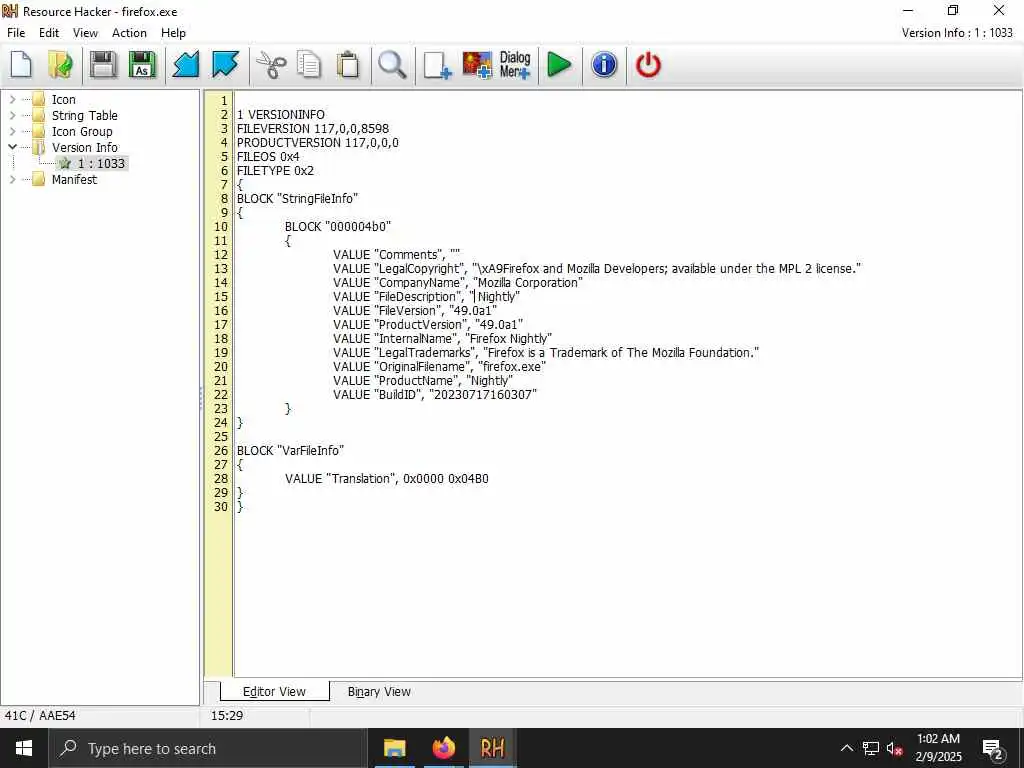1024x768 pixels.
Task: Open the Windows Start menu
Action: pyautogui.click(x=24, y=748)
